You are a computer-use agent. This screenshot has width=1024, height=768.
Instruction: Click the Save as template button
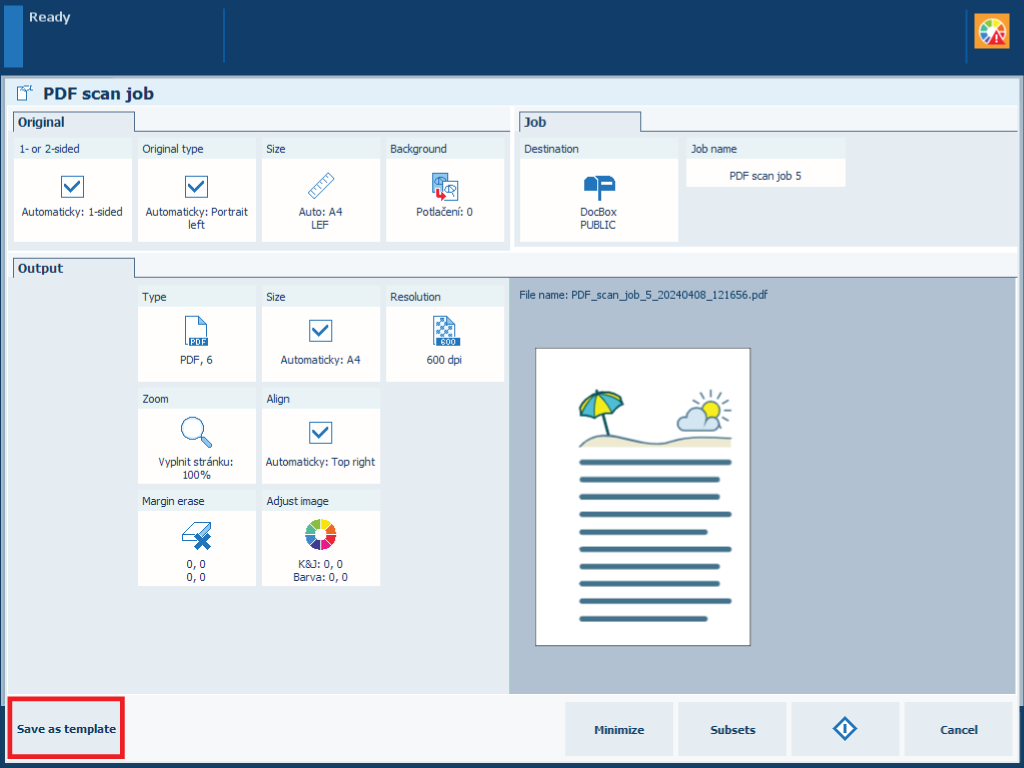coord(66,729)
